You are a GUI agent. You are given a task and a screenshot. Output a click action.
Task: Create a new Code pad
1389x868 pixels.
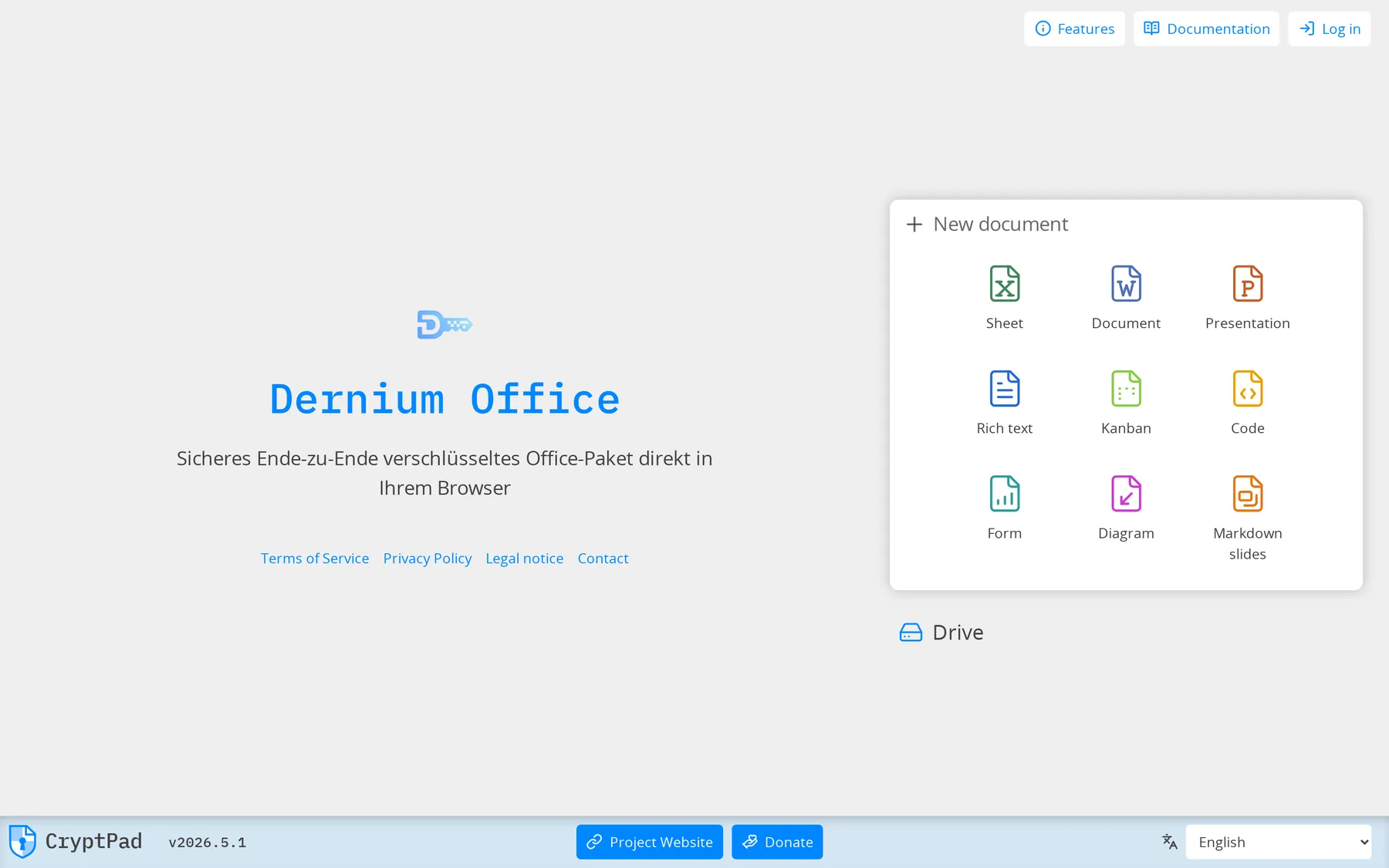(x=1247, y=403)
